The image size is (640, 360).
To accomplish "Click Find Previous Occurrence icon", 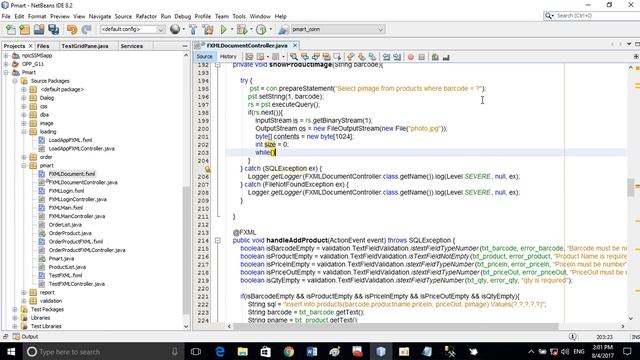I will (x=304, y=57).
